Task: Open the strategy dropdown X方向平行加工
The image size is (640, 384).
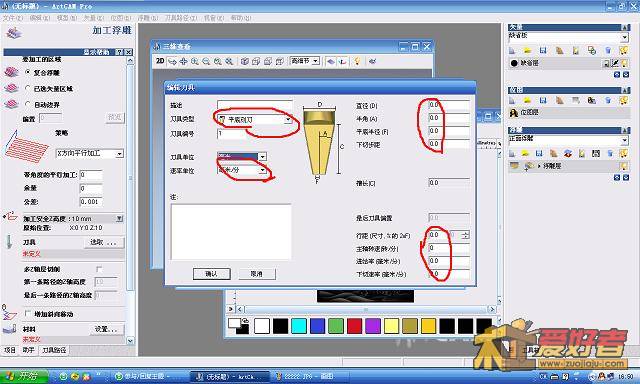Action: click(x=119, y=154)
